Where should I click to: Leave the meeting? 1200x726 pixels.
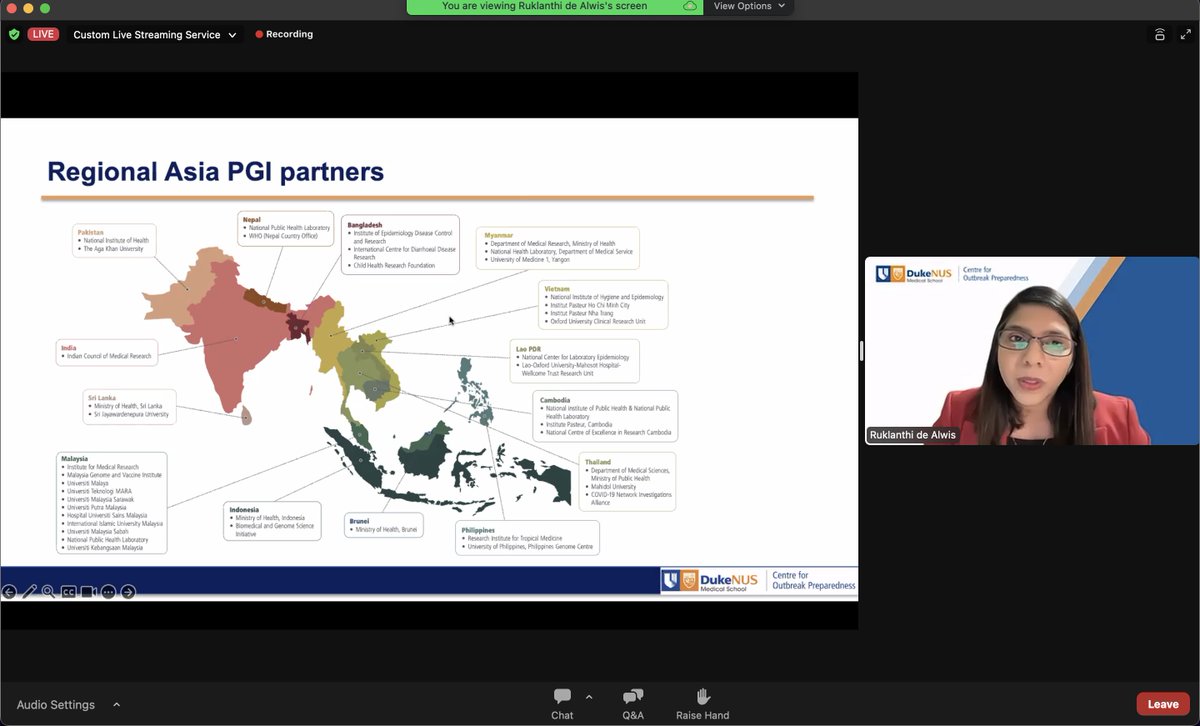(x=1163, y=704)
